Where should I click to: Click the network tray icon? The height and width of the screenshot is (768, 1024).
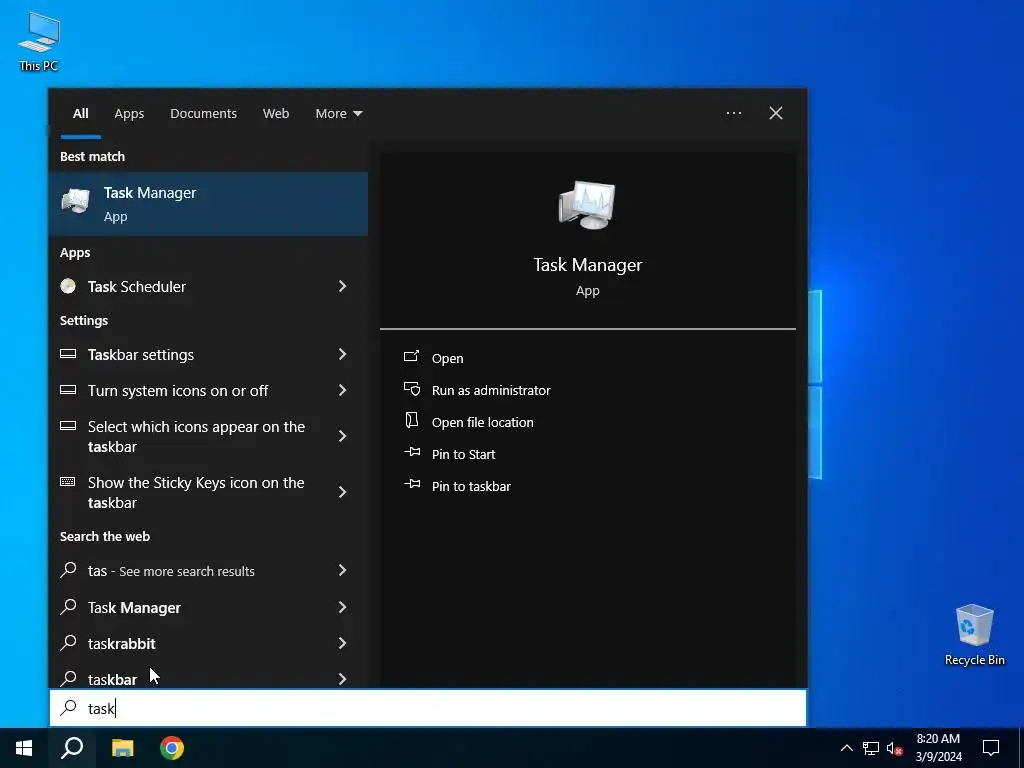pyautogui.click(x=871, y=748)
